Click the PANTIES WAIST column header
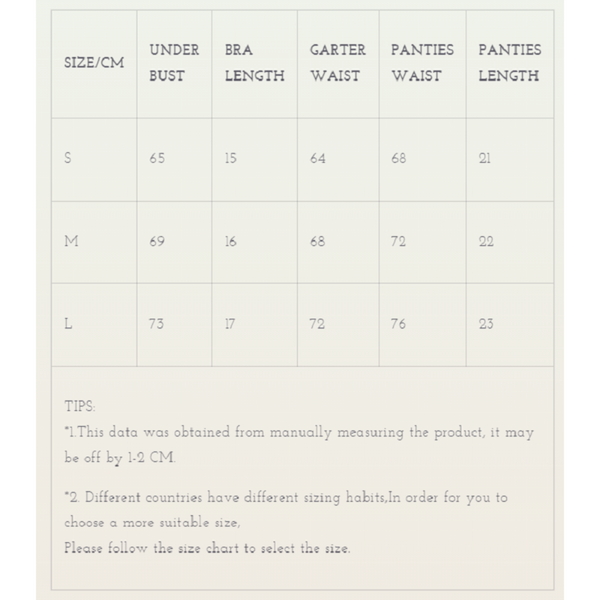The height and width of the screenshot is (600, 600). point(422,62)
